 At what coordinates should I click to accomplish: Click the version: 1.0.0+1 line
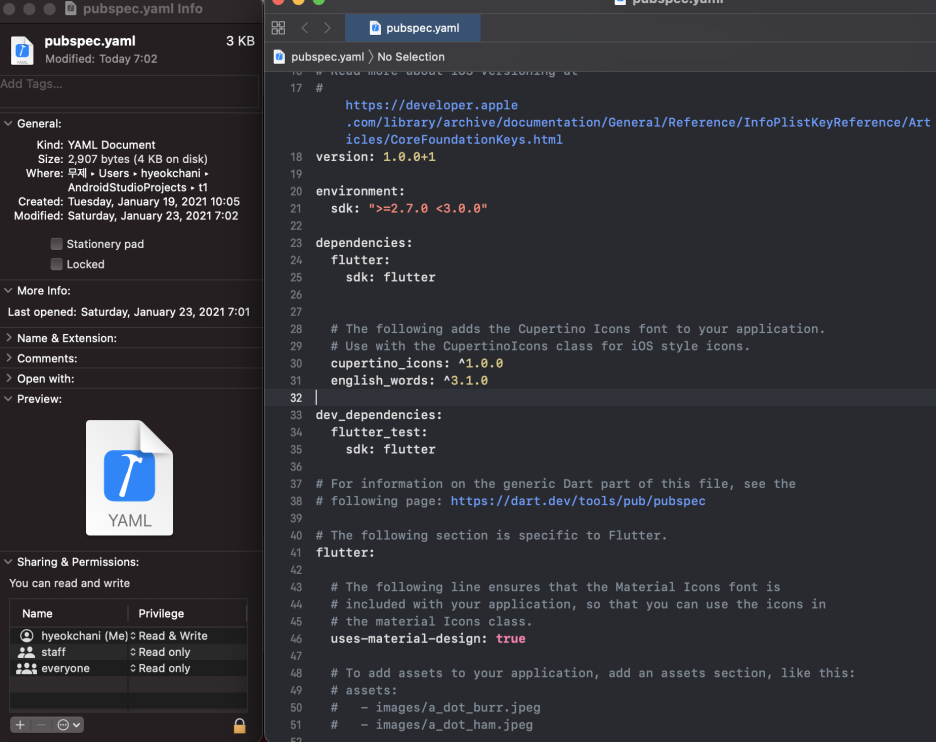(x=375, y=157)
